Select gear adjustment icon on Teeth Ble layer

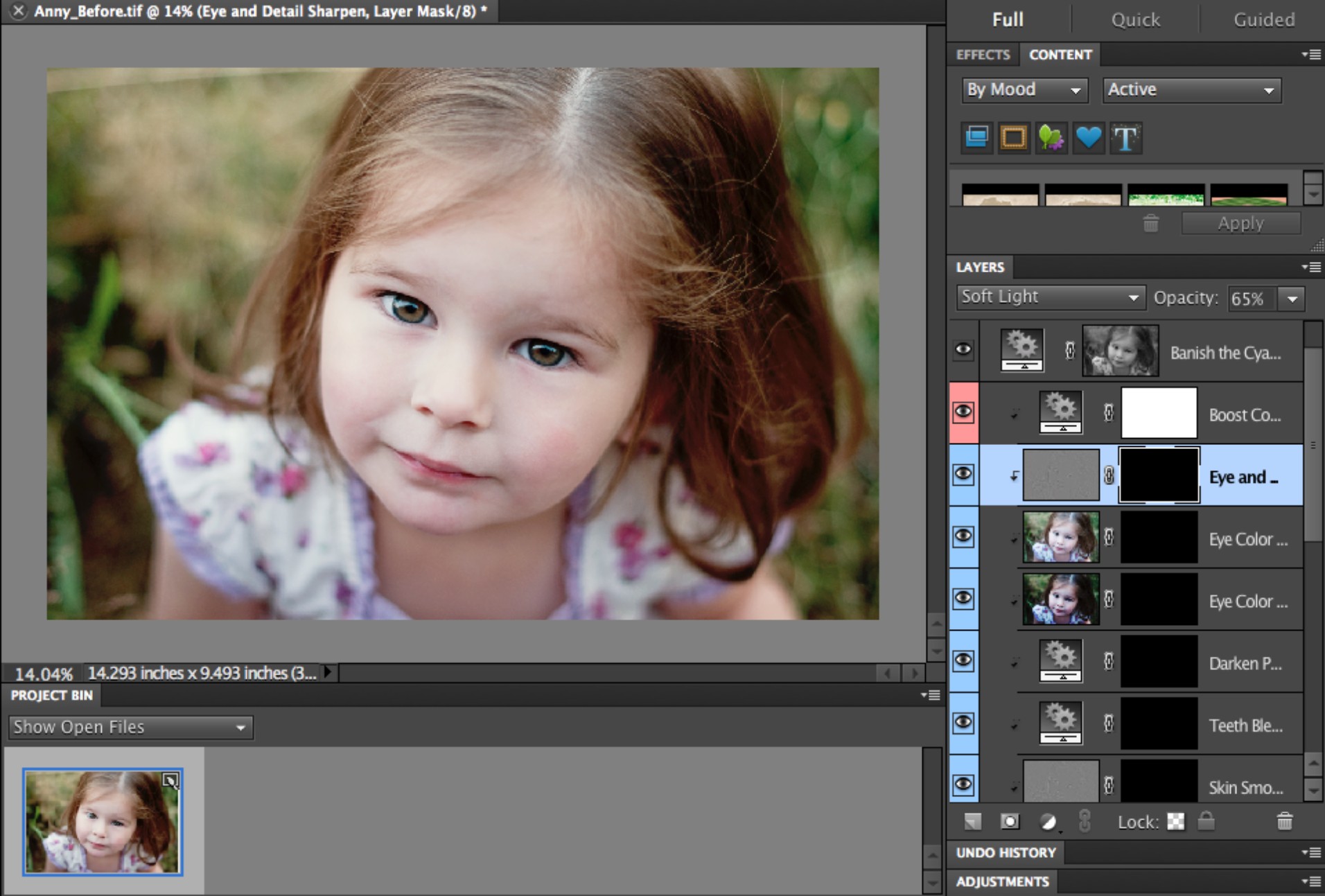point(1061,723)
